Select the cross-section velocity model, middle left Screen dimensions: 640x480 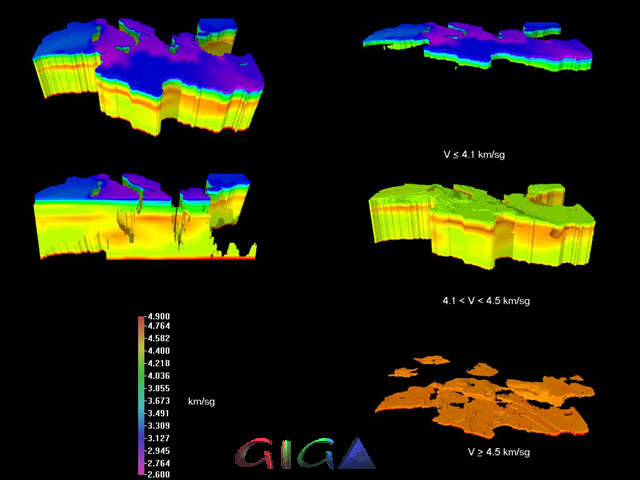(146, 216)
